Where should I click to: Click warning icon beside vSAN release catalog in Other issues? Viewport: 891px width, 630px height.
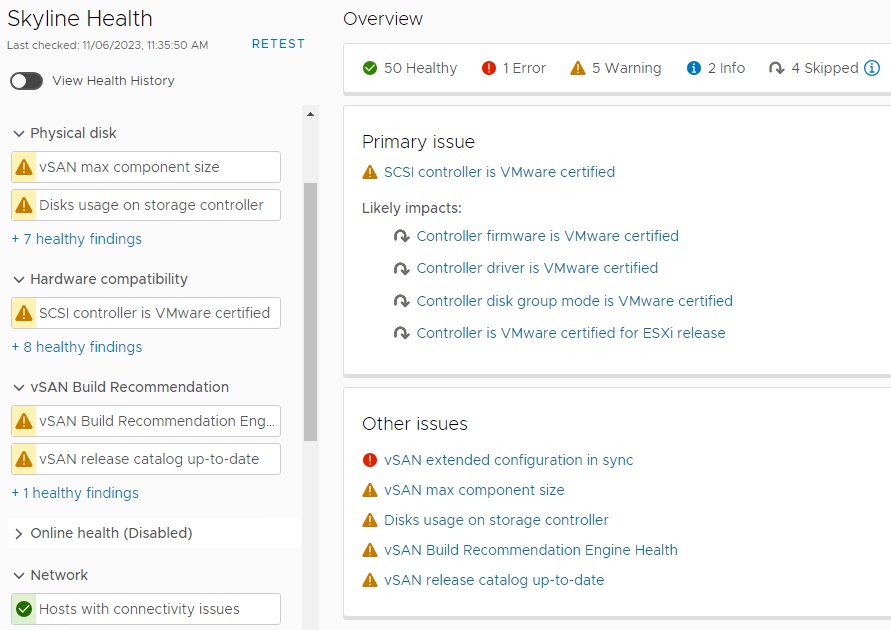pos(370,581)
